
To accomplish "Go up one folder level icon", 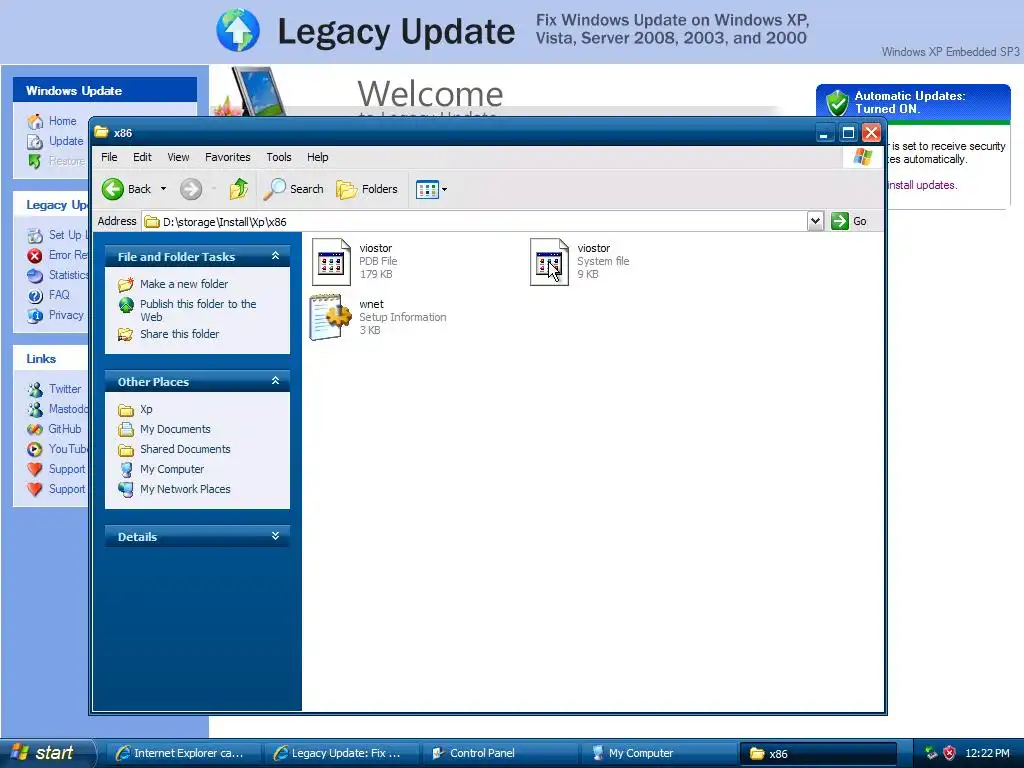I will tap(238, 189).
